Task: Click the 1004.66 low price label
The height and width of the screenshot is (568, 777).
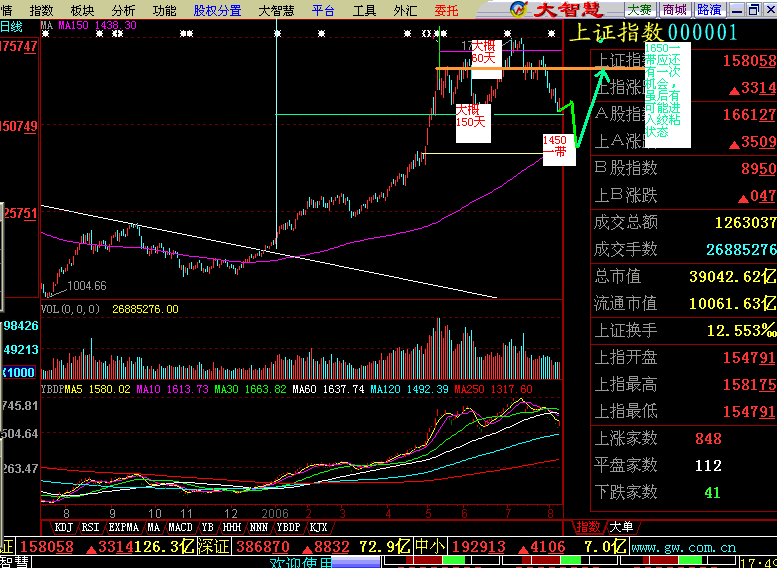Action: [x=87, y=286]
